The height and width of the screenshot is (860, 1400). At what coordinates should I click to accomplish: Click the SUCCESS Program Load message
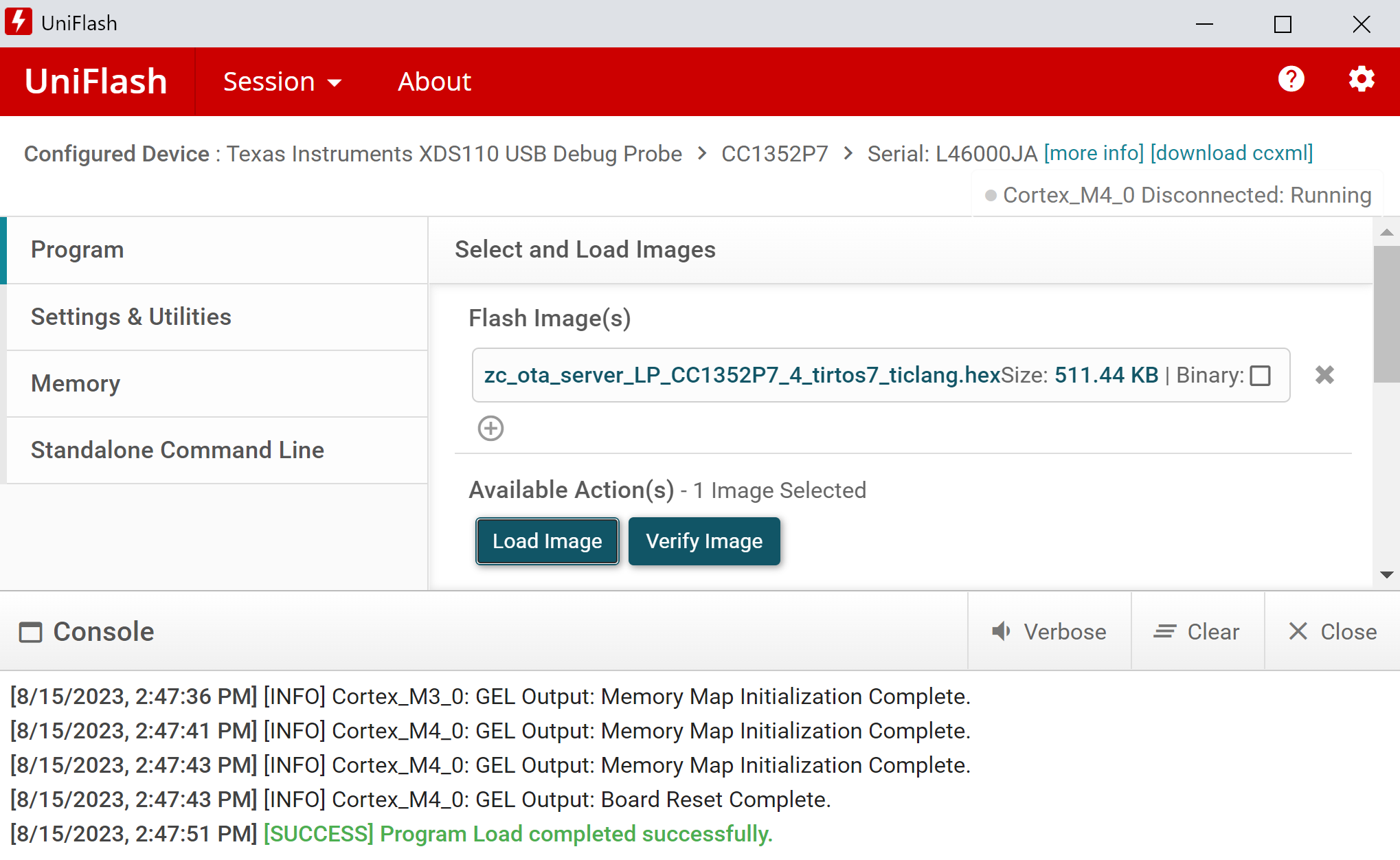518,834
